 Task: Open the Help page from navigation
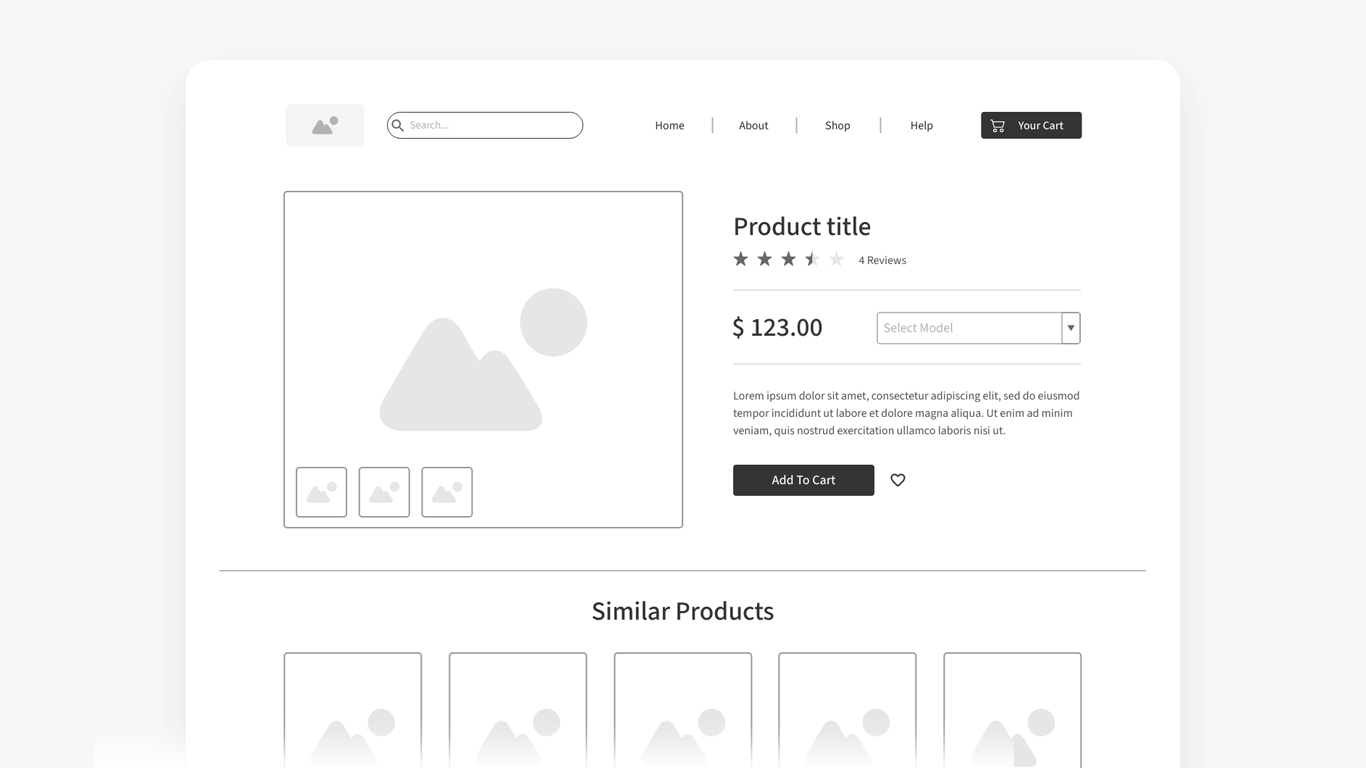click(x=921, y=125)
